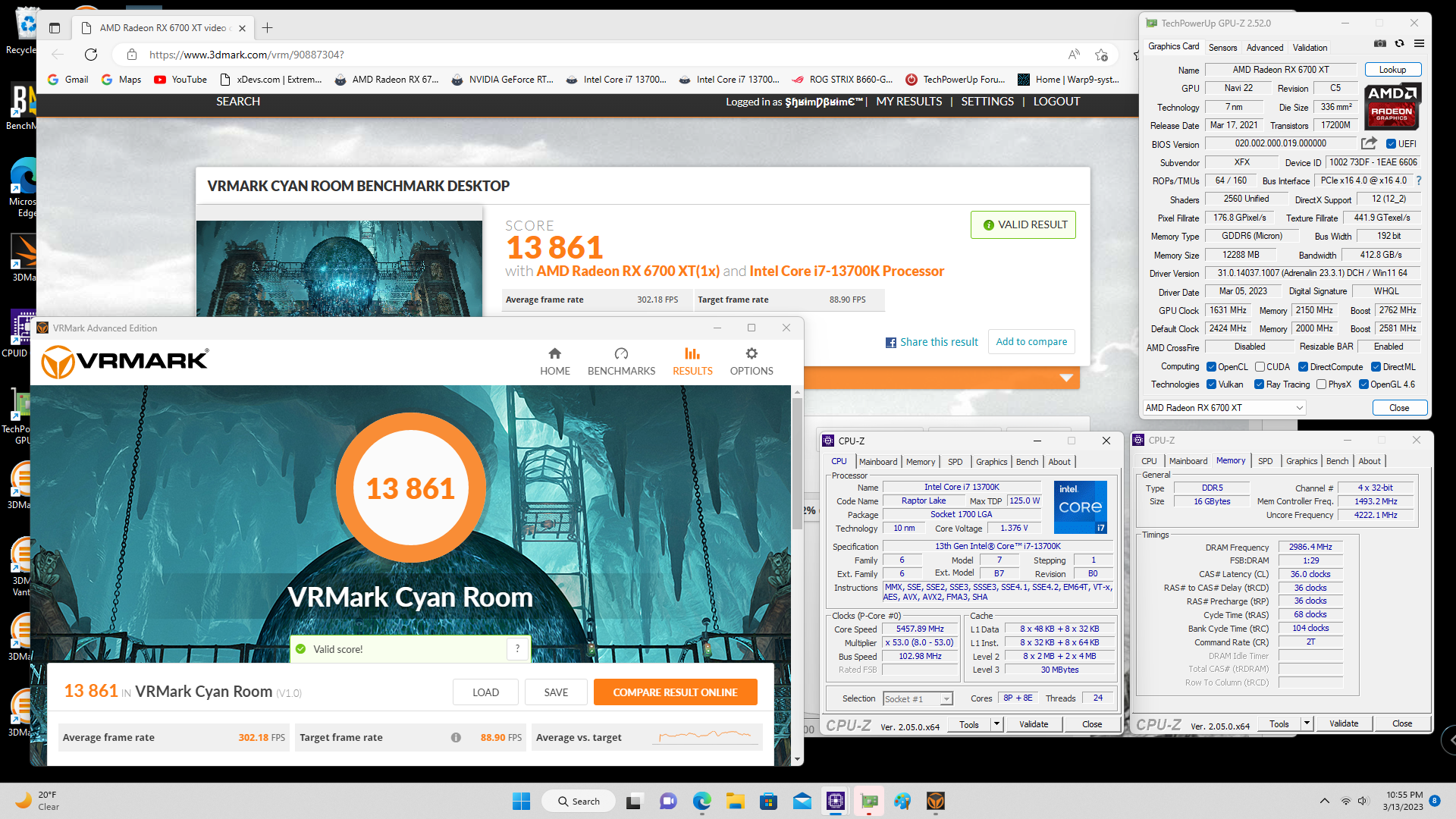Open Tools dropdown arrow in right CPU-Z window
1456x819 pixels.
(1307, 723)
